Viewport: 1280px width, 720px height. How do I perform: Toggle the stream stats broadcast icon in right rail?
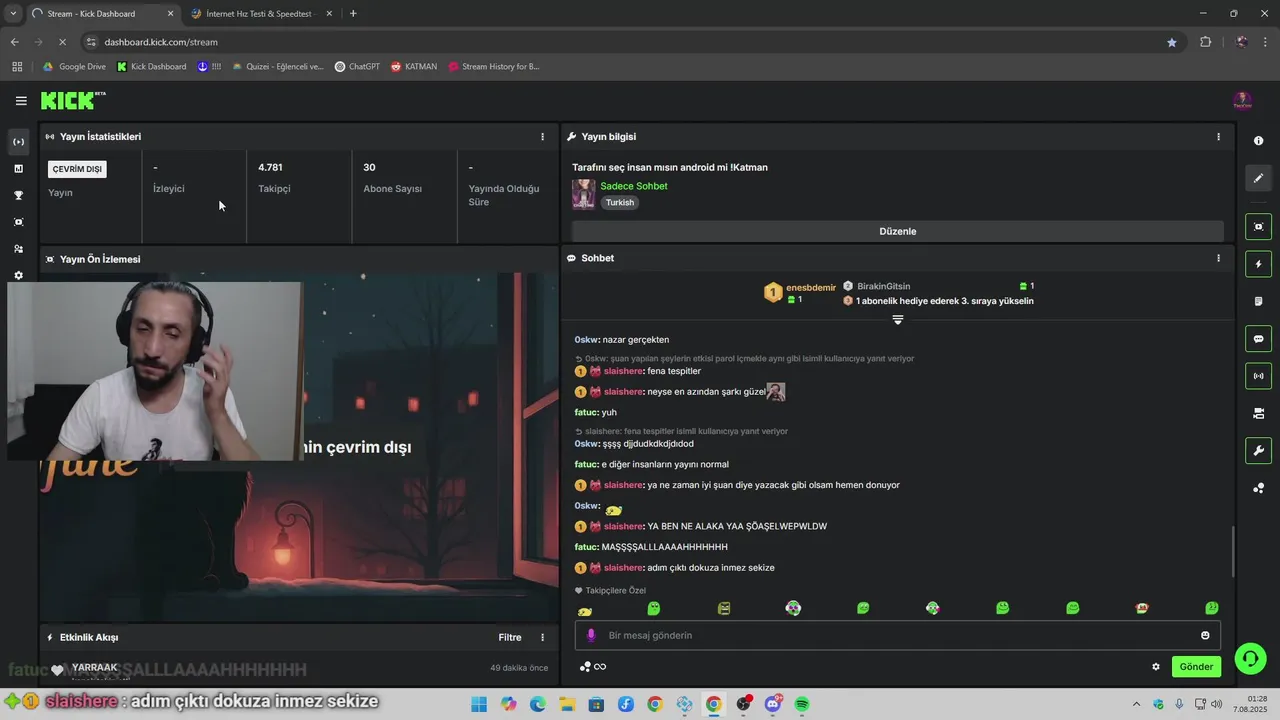click(x=1258, y=376)
